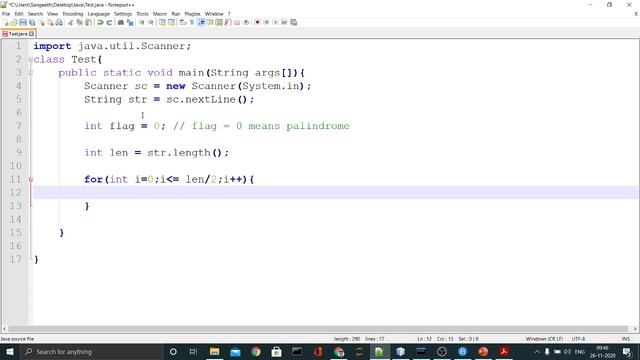Click the INS insert mode indicator
The image size is (640, 360).
625,339
